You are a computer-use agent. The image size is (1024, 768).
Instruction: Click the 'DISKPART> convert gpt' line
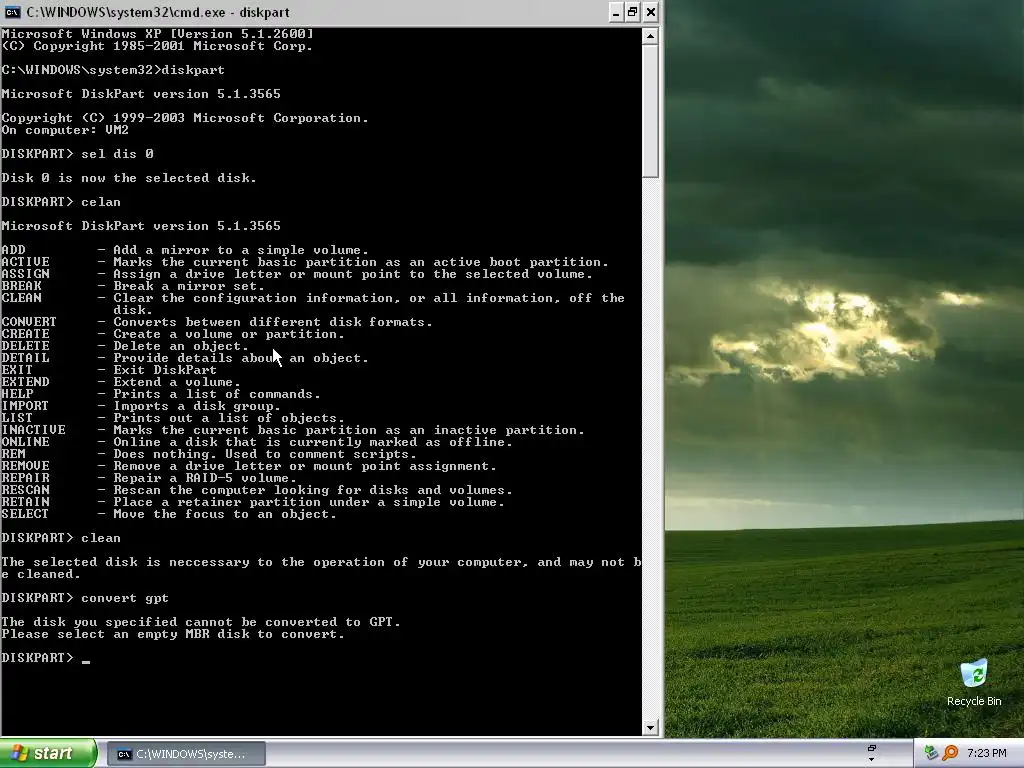pos(85,598)
